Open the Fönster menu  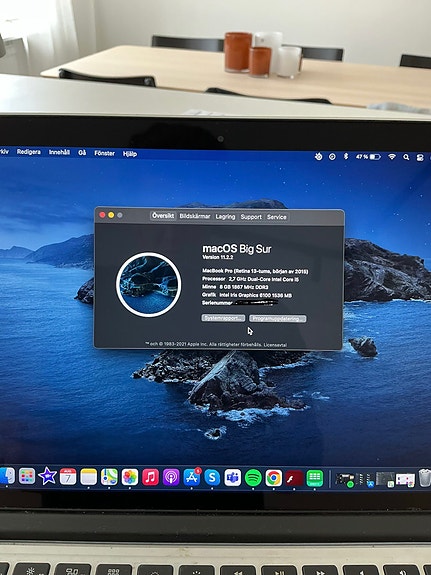pos(105,153)
